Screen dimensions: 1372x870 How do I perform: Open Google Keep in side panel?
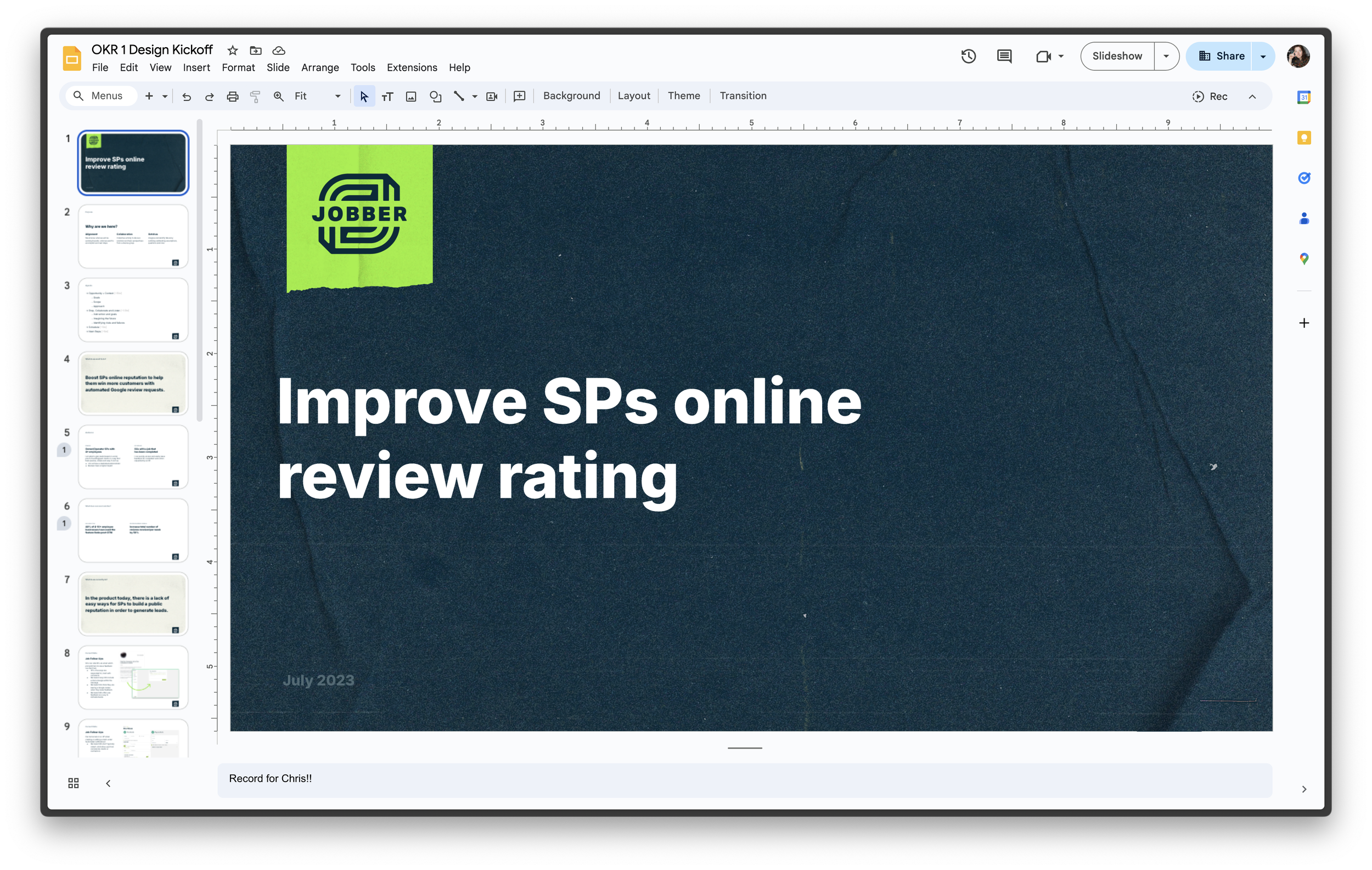click(1303, 137)
